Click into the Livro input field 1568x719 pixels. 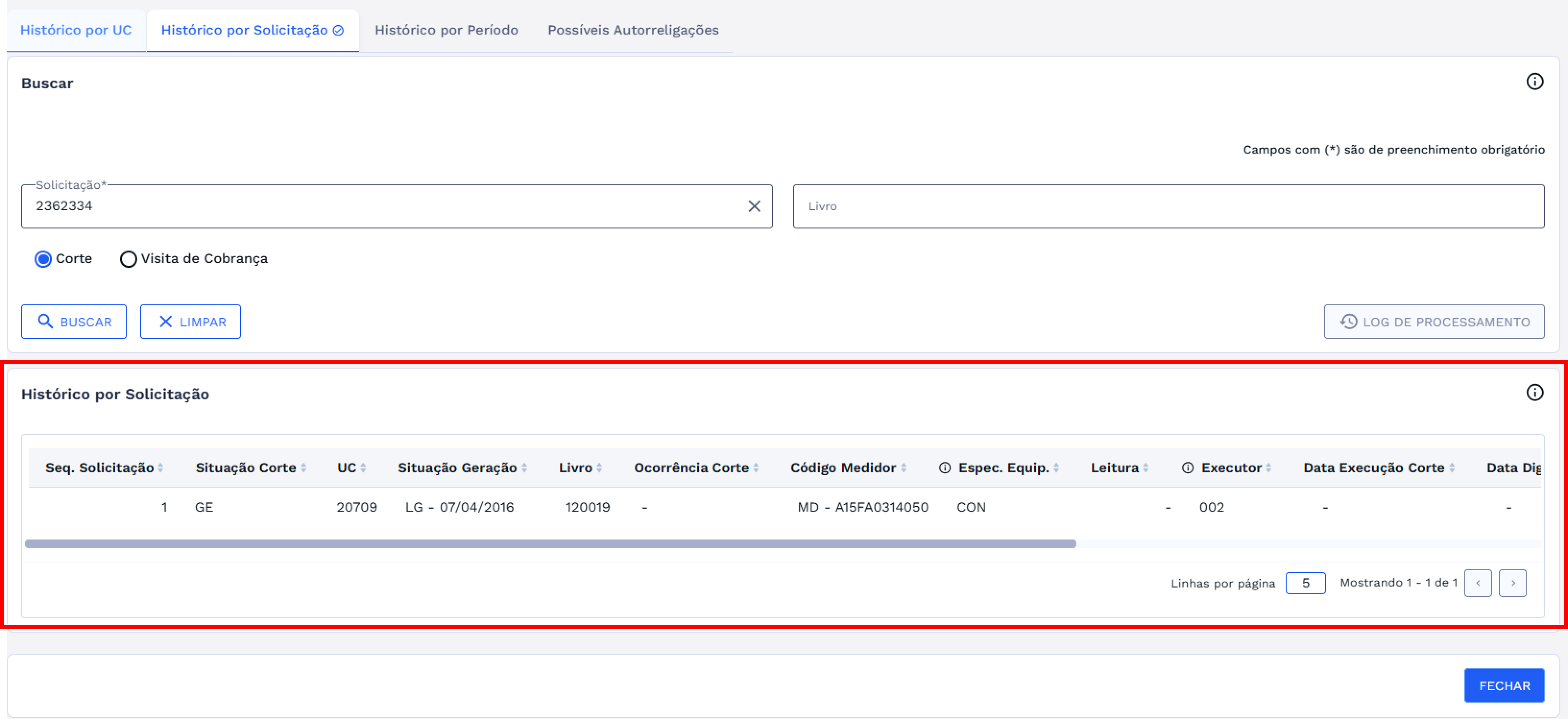pos(1168,206)
